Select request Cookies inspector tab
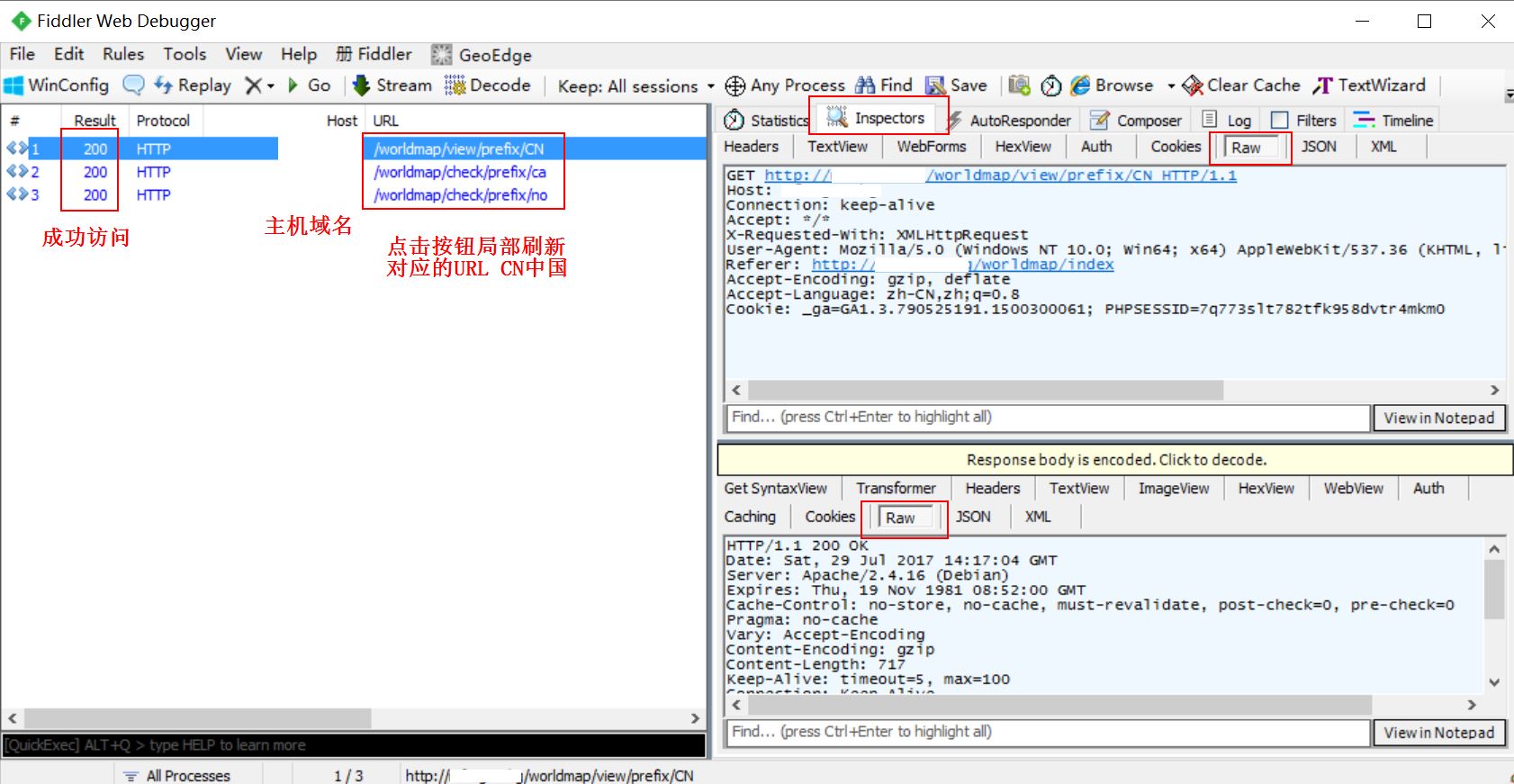This screenshot has height=784, width=1514. [x=1176, y=147]
